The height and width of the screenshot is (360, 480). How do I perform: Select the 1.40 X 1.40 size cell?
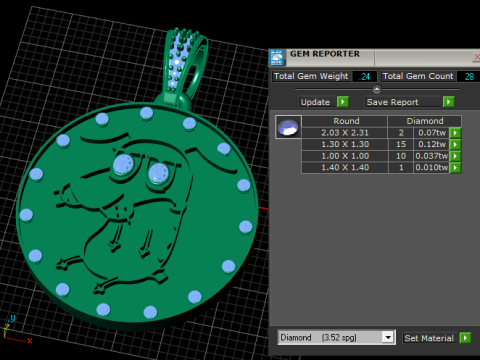click(x=345, y=167)
